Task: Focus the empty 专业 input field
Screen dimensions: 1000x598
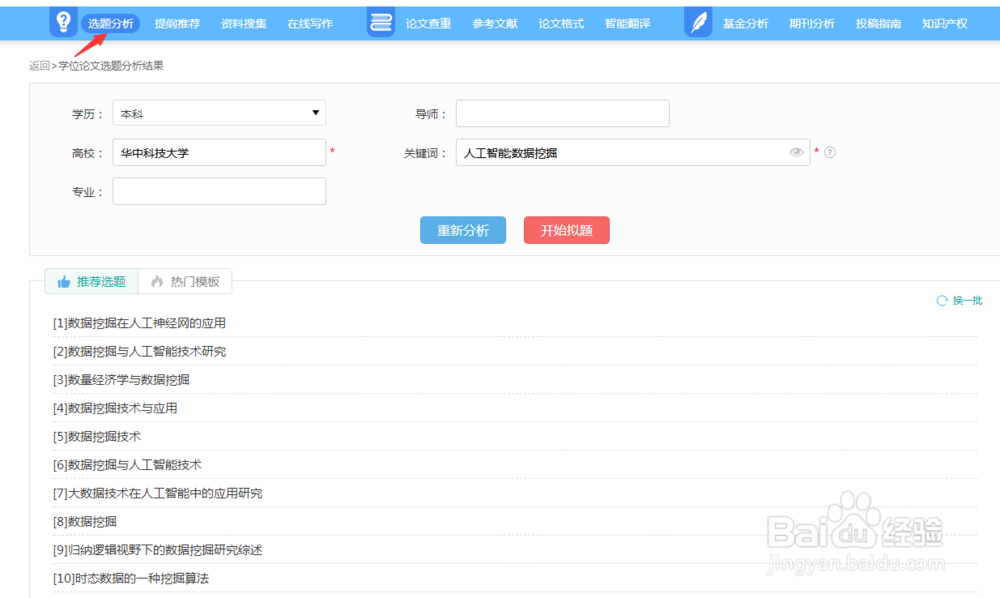Action: 219,191
